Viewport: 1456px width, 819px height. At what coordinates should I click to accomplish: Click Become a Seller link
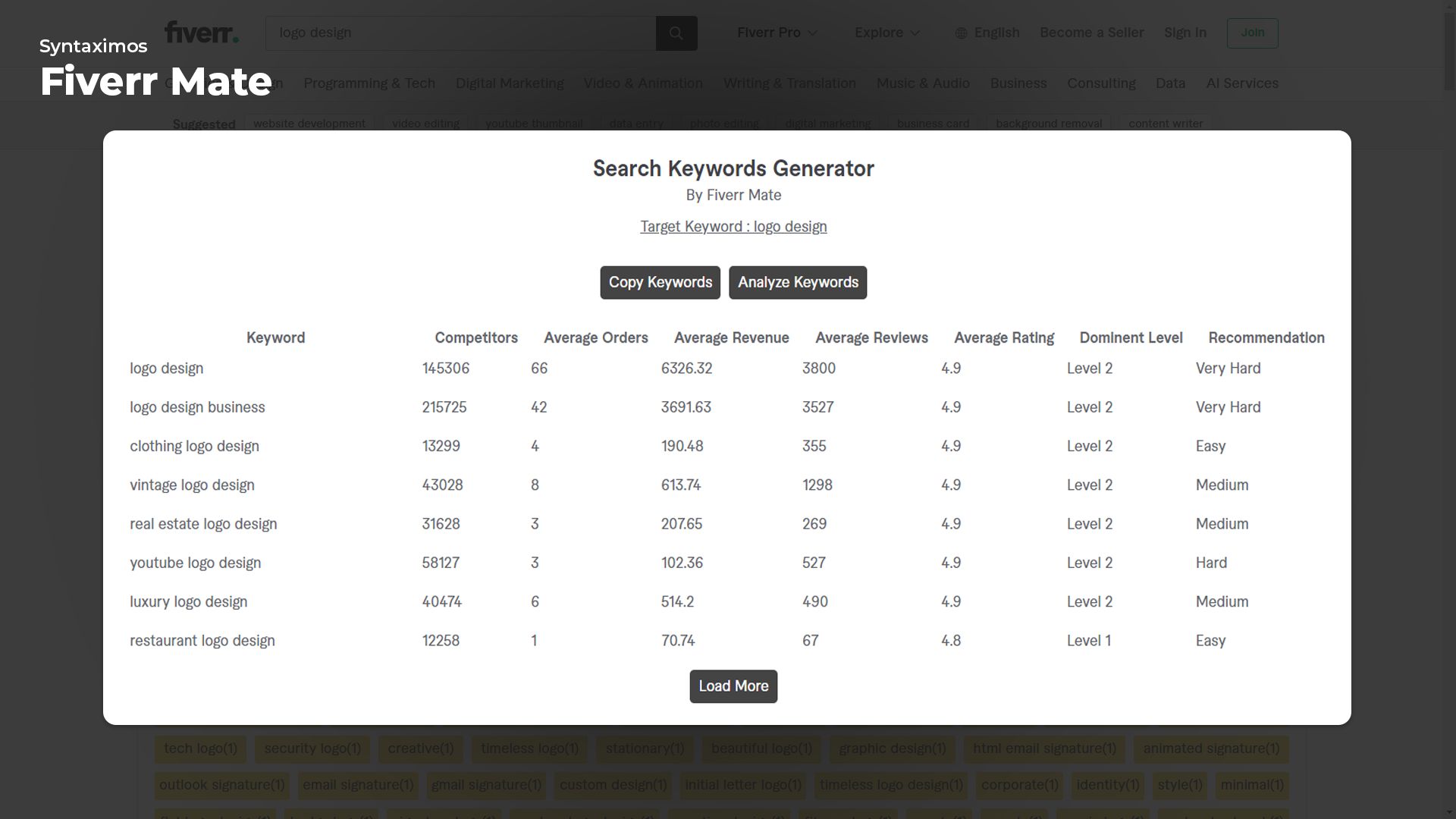pos(1090,33)
